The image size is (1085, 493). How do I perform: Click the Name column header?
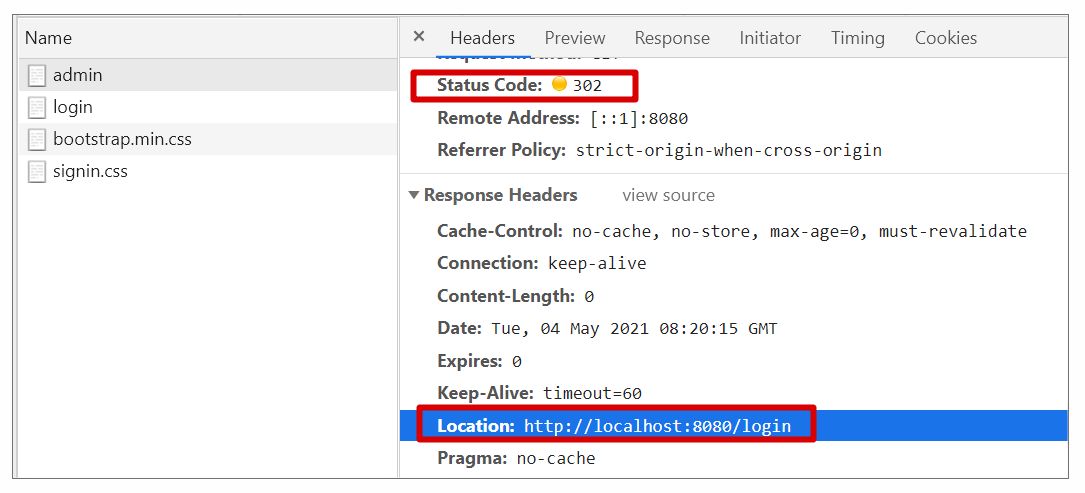pyautogui.click(x=48, y=38)
